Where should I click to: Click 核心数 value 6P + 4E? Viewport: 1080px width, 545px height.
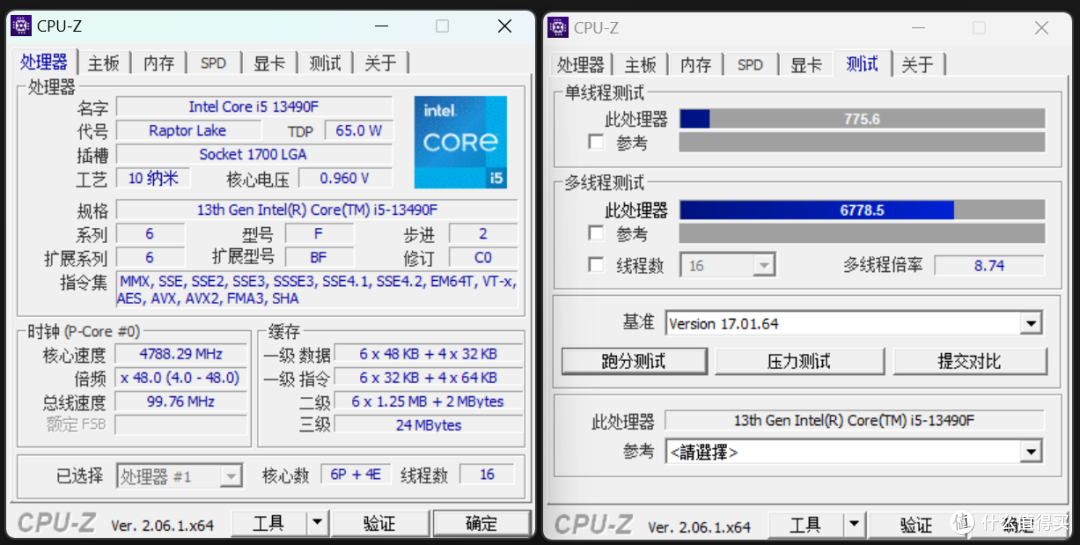click(x=355, y=475)
